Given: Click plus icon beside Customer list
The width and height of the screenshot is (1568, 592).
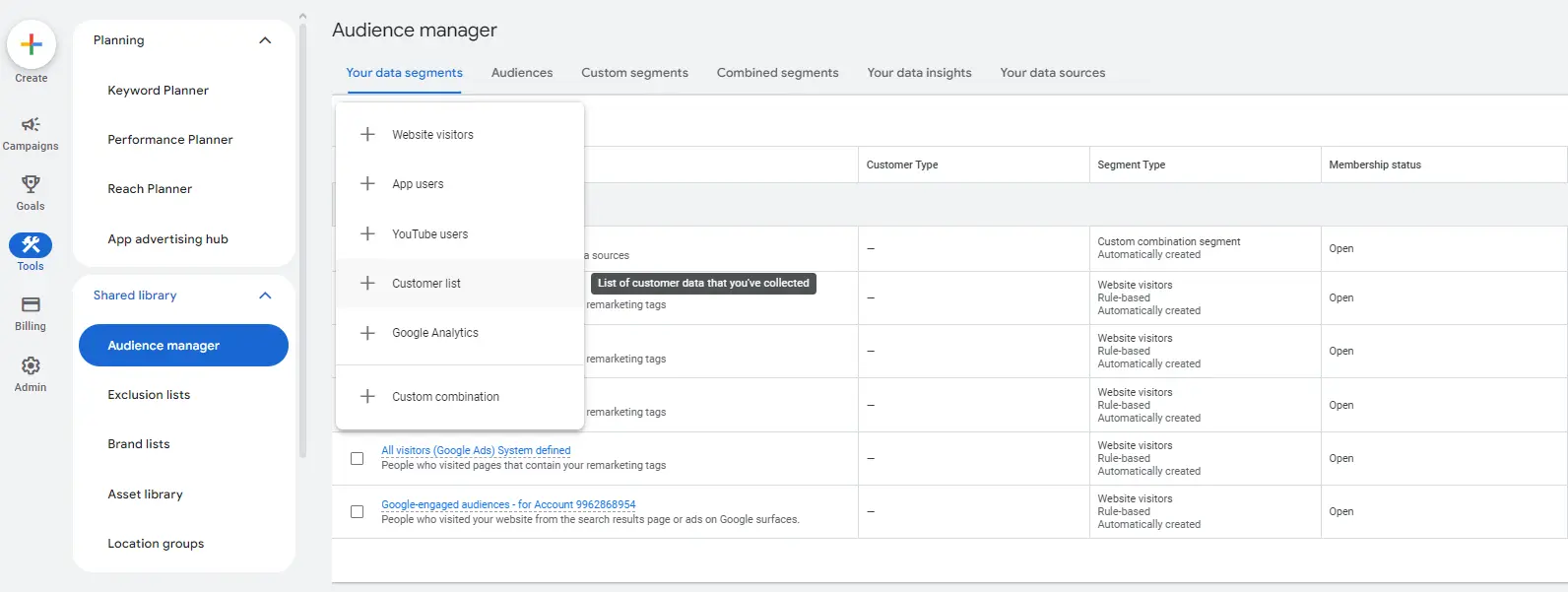Looking at the screenshot, I should pos(367,283).
